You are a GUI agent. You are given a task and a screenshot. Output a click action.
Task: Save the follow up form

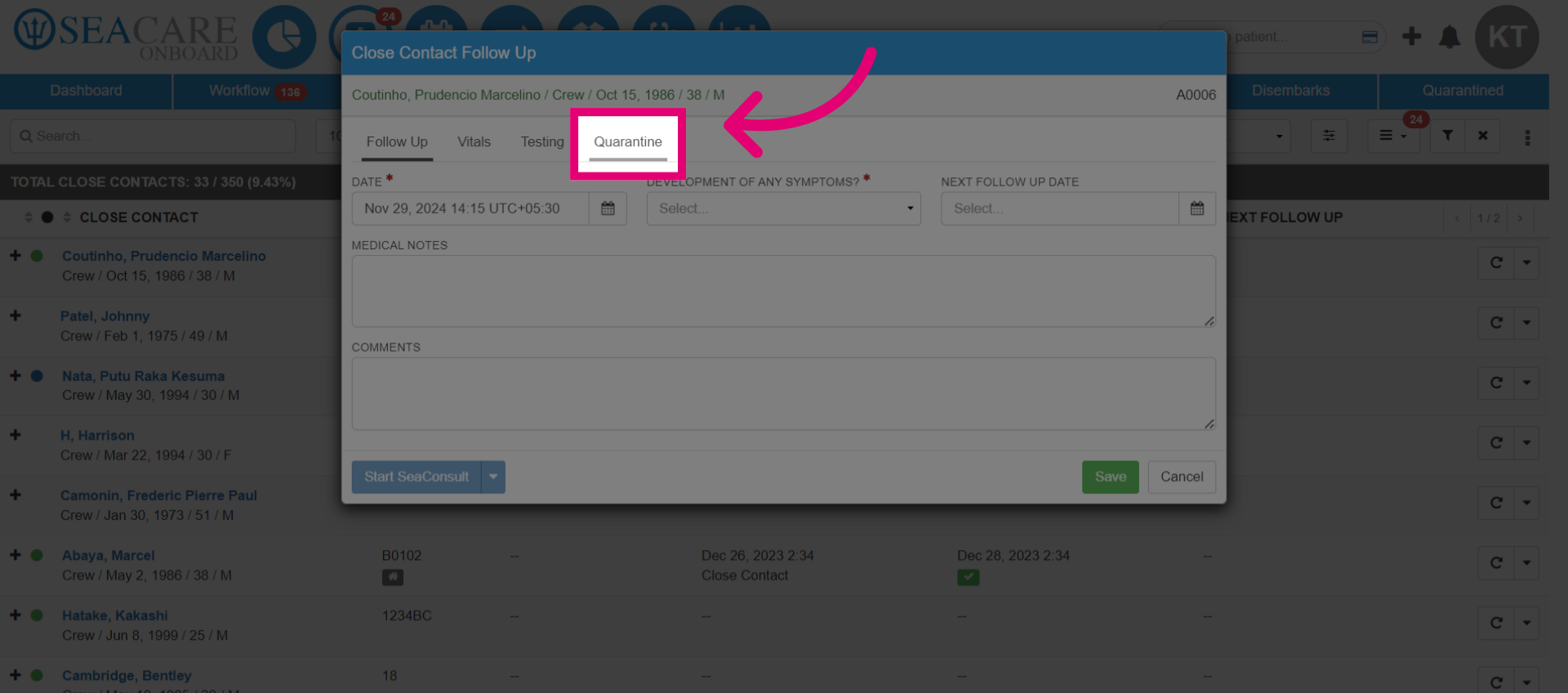click(x=1110, y=476)
